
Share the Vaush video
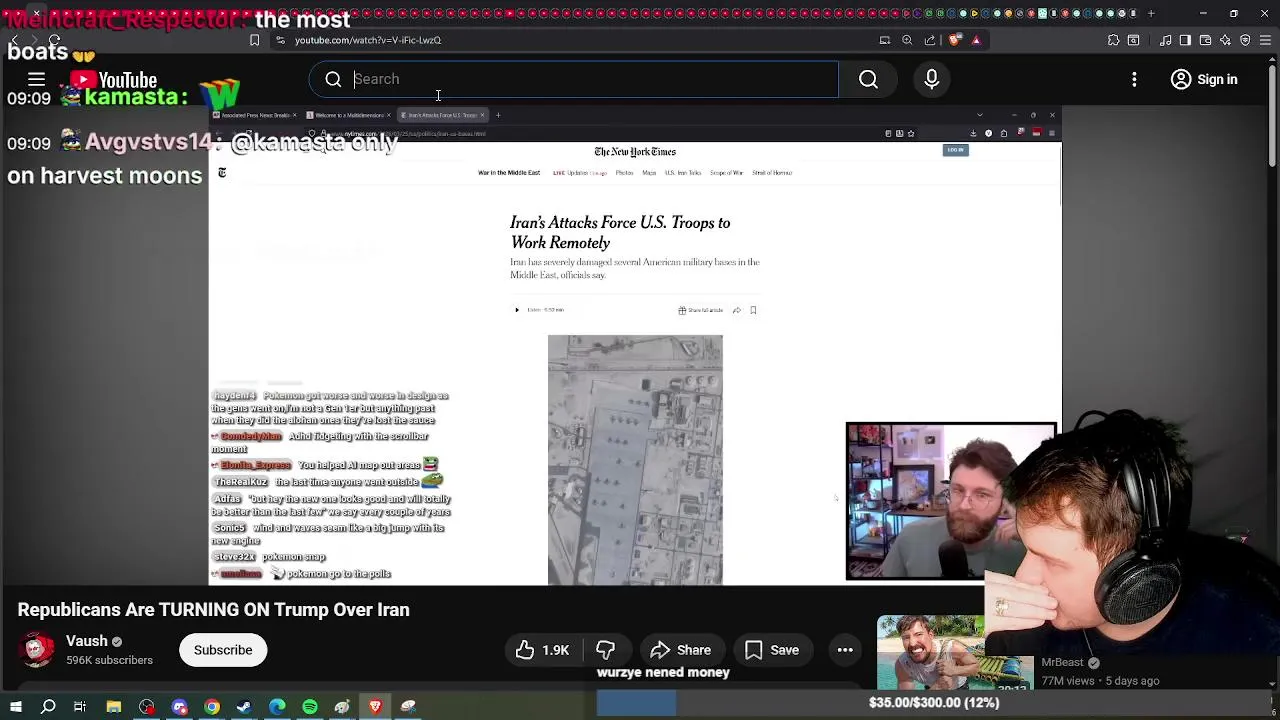pyautogui.click(x=681, y=650)
